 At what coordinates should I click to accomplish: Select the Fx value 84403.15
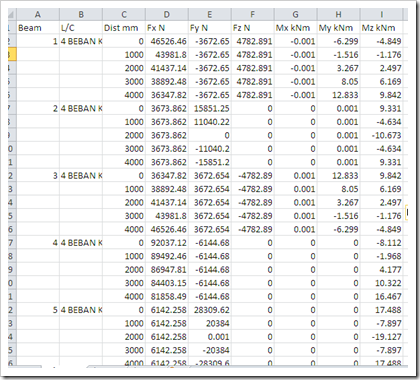point(167,283)
